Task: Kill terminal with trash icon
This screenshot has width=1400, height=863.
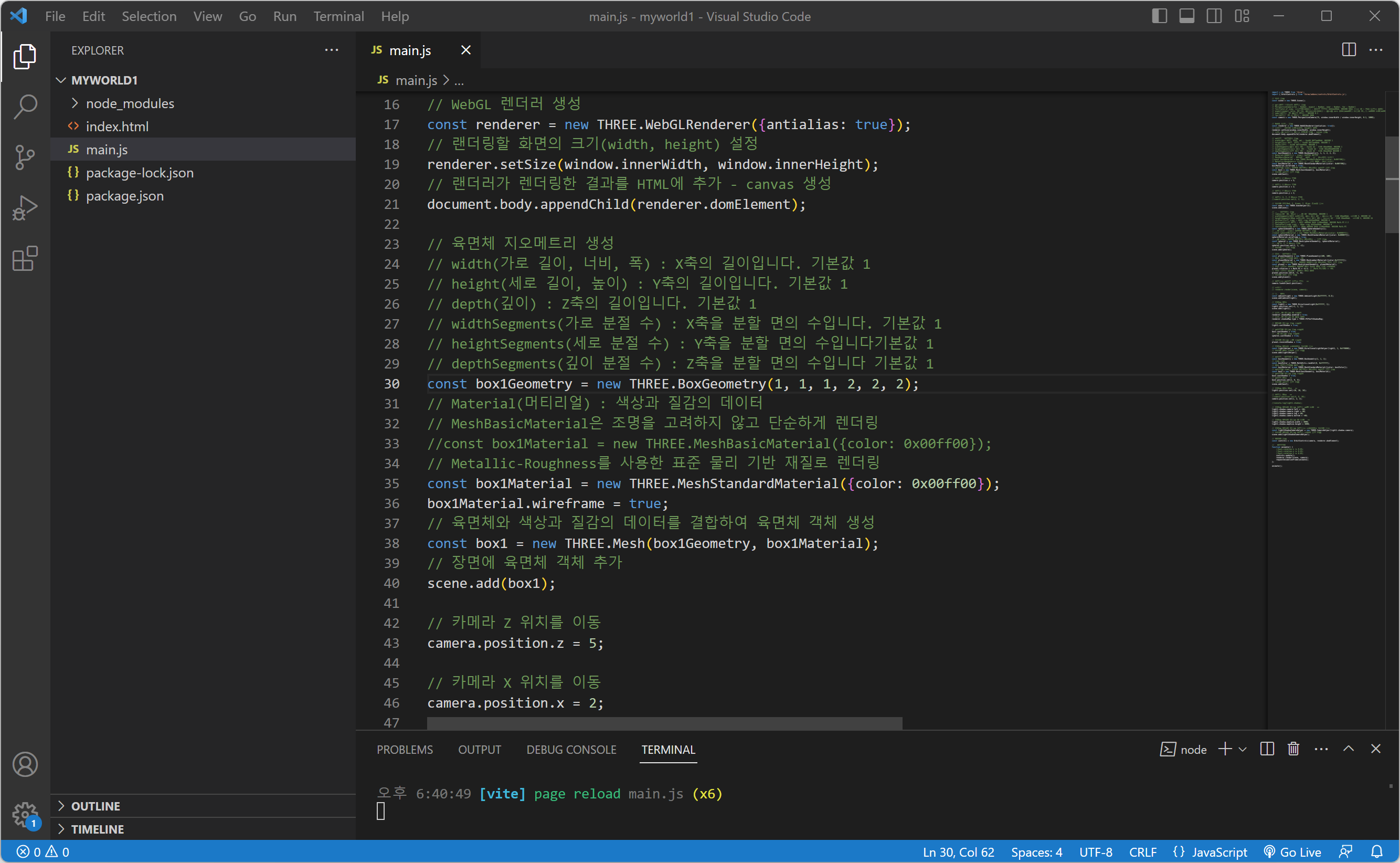Action: click(x=1293, y=750)
